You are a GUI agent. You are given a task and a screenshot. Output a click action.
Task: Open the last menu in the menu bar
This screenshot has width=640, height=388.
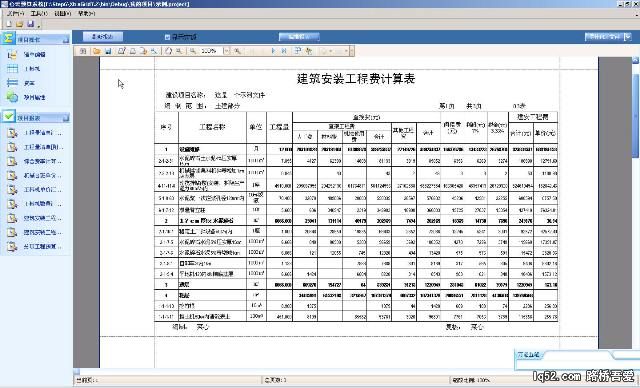click(x=86, y=13)
